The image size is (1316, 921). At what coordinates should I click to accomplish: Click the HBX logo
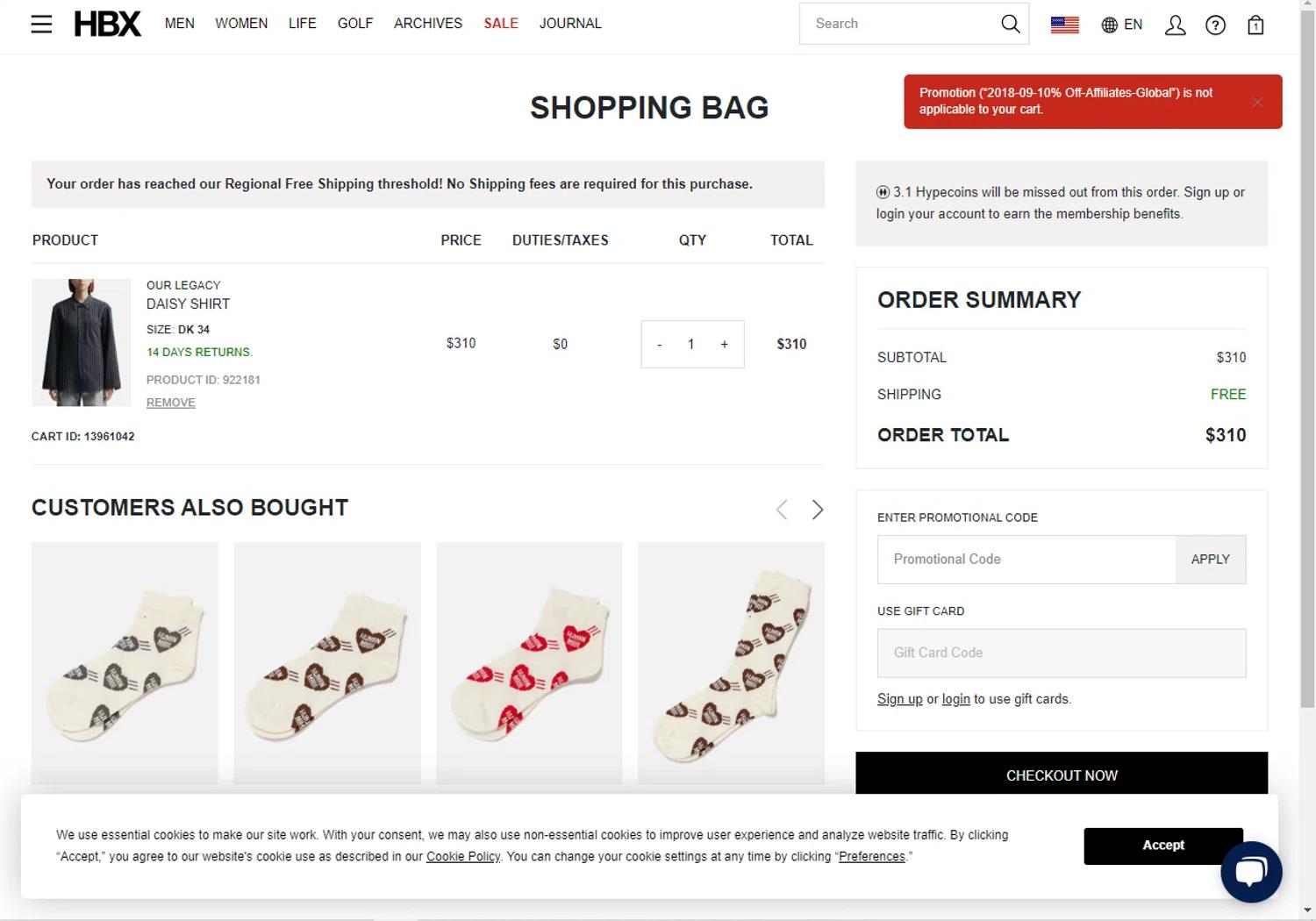coord(107,24)
